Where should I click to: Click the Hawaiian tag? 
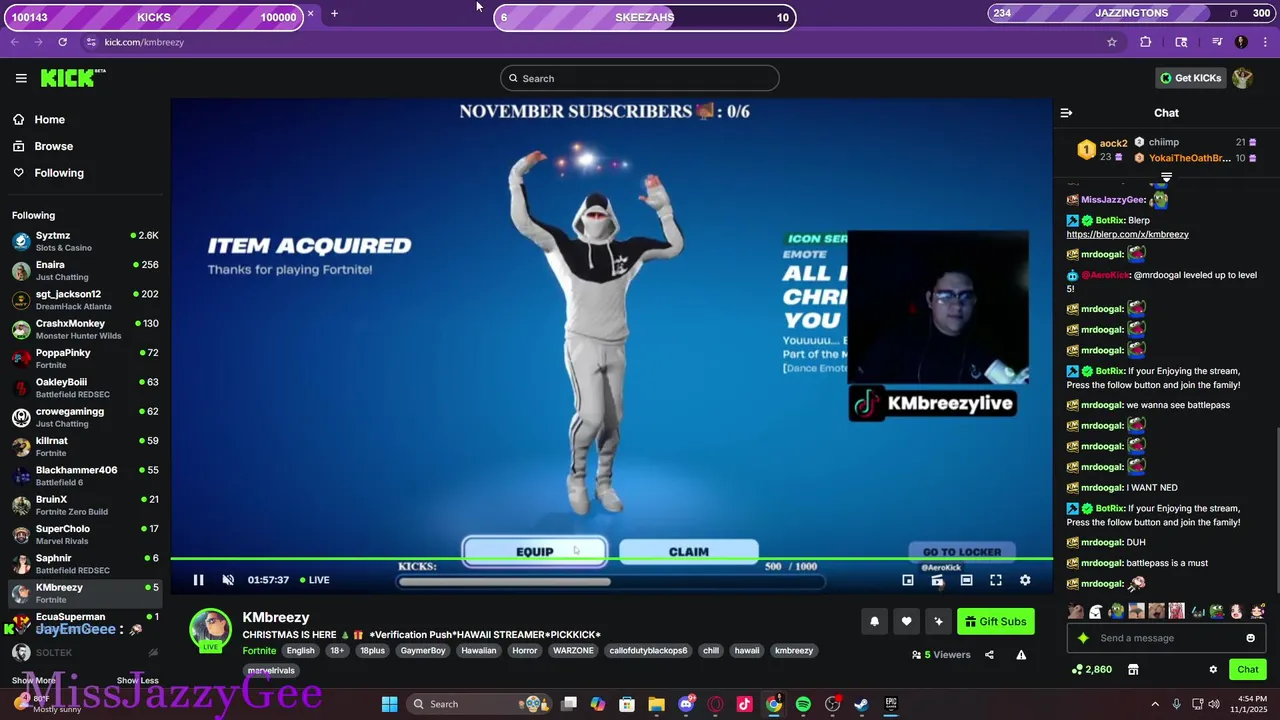[478, 650]
